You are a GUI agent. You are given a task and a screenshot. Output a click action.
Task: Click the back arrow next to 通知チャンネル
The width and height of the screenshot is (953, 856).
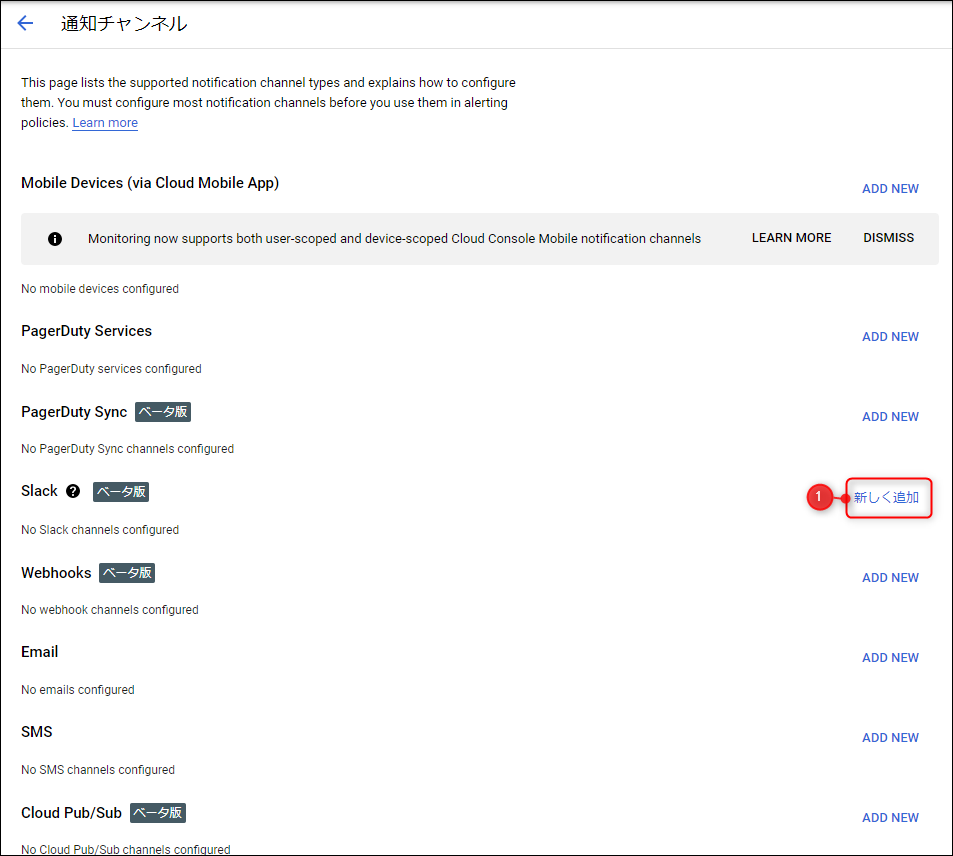click(x=25, y=24)
